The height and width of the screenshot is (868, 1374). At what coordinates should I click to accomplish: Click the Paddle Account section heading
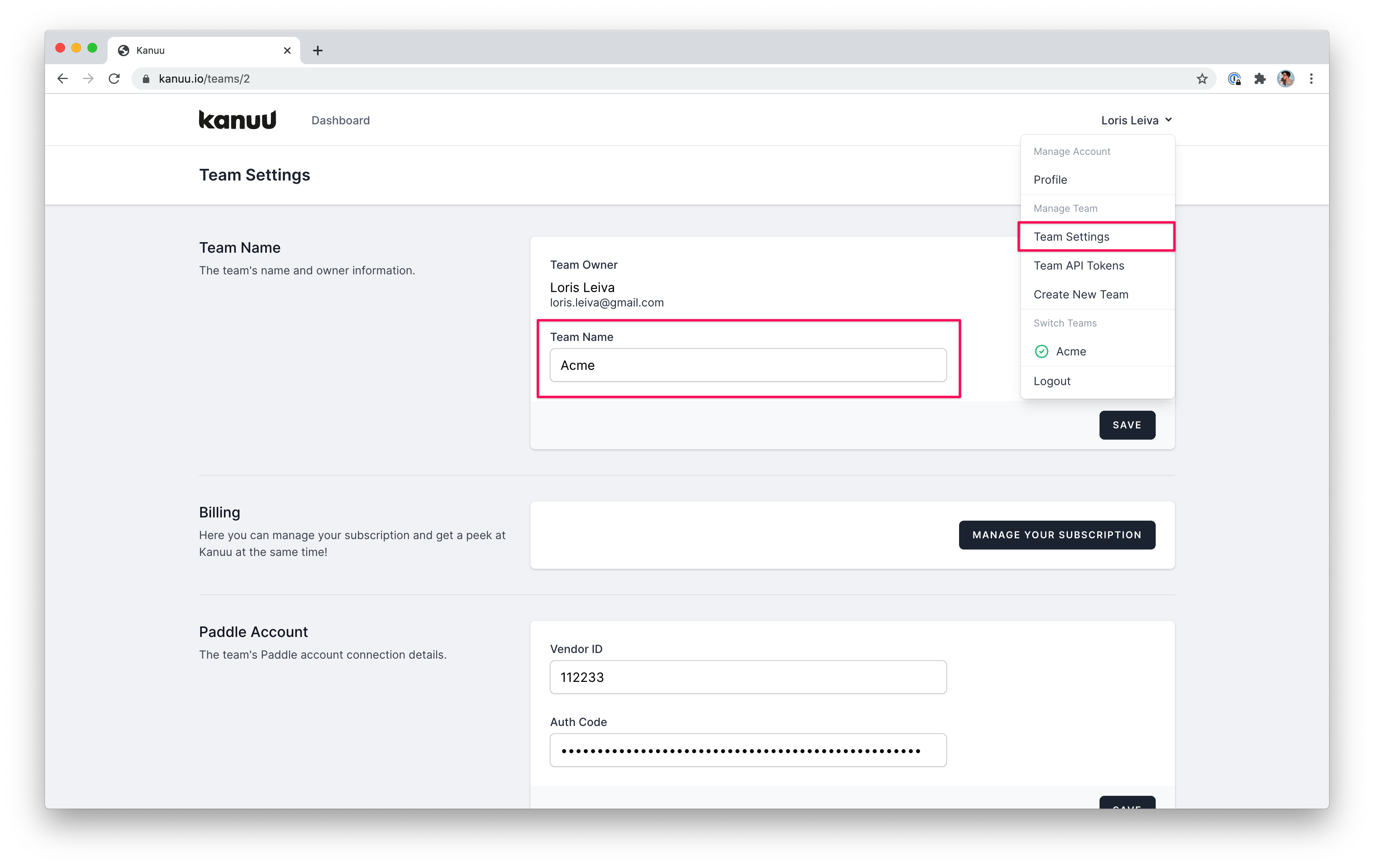point(253,632)
